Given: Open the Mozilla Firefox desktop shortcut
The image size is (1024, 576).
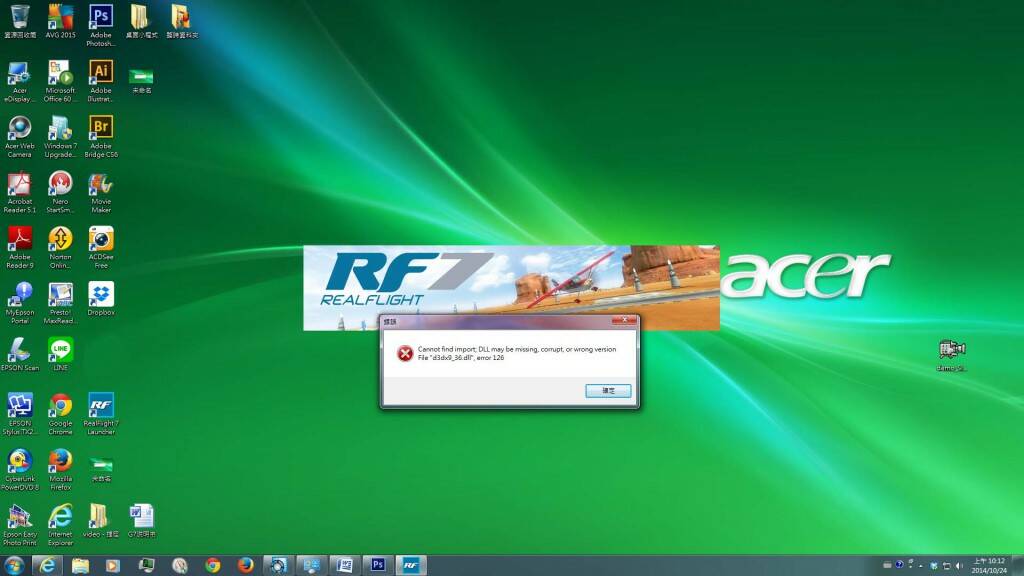Looking at the screenshot, I should pos(60,470).
